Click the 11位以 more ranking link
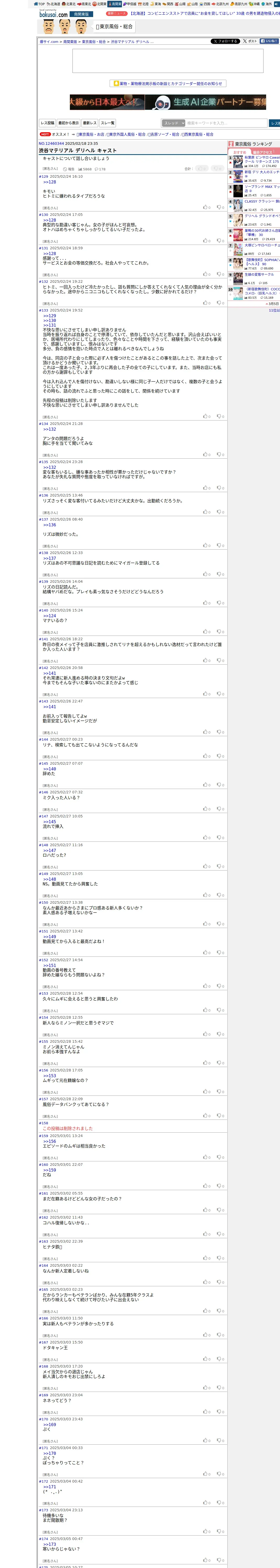280x1568 pixels. pyautogui.click(x=274, y=310)
